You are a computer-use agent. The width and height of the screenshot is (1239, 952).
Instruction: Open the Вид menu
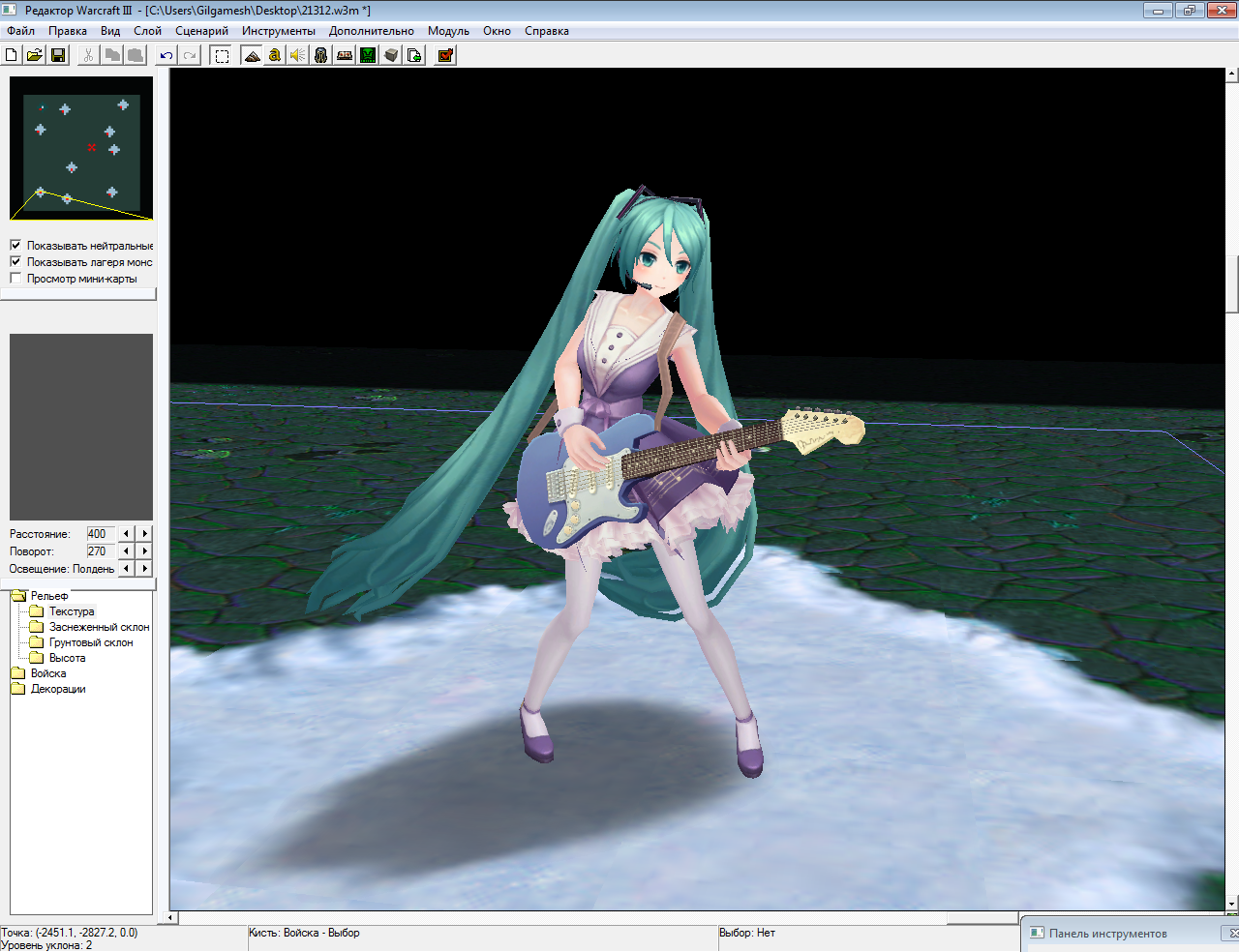110,31
